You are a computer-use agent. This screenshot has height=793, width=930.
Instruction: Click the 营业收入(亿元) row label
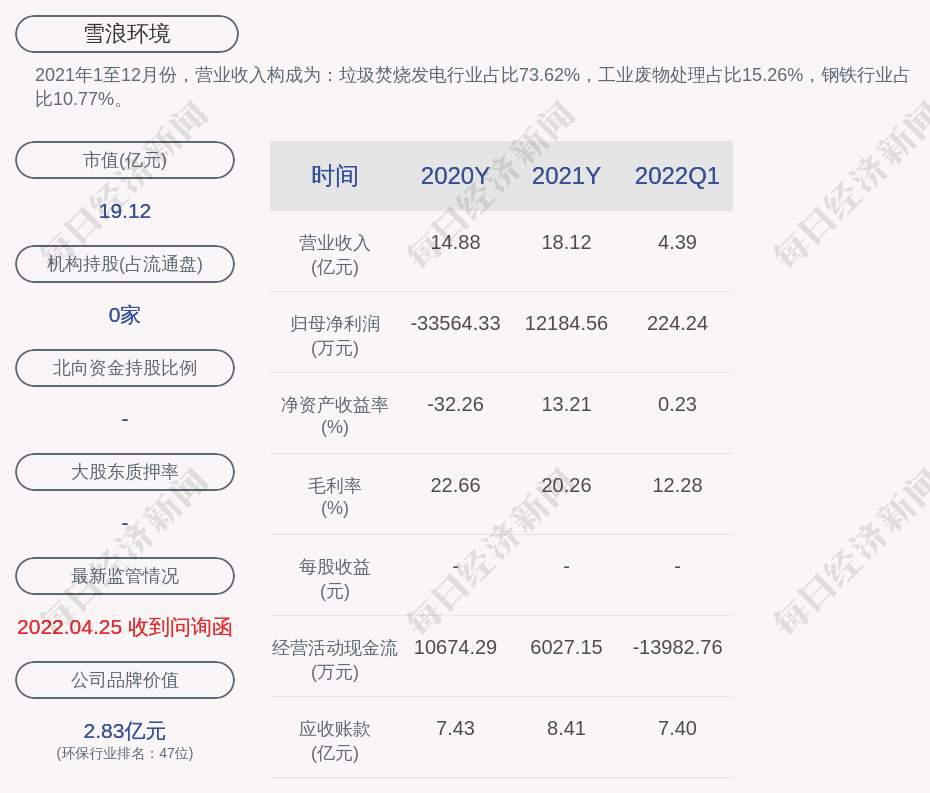[x=334, y=255]
